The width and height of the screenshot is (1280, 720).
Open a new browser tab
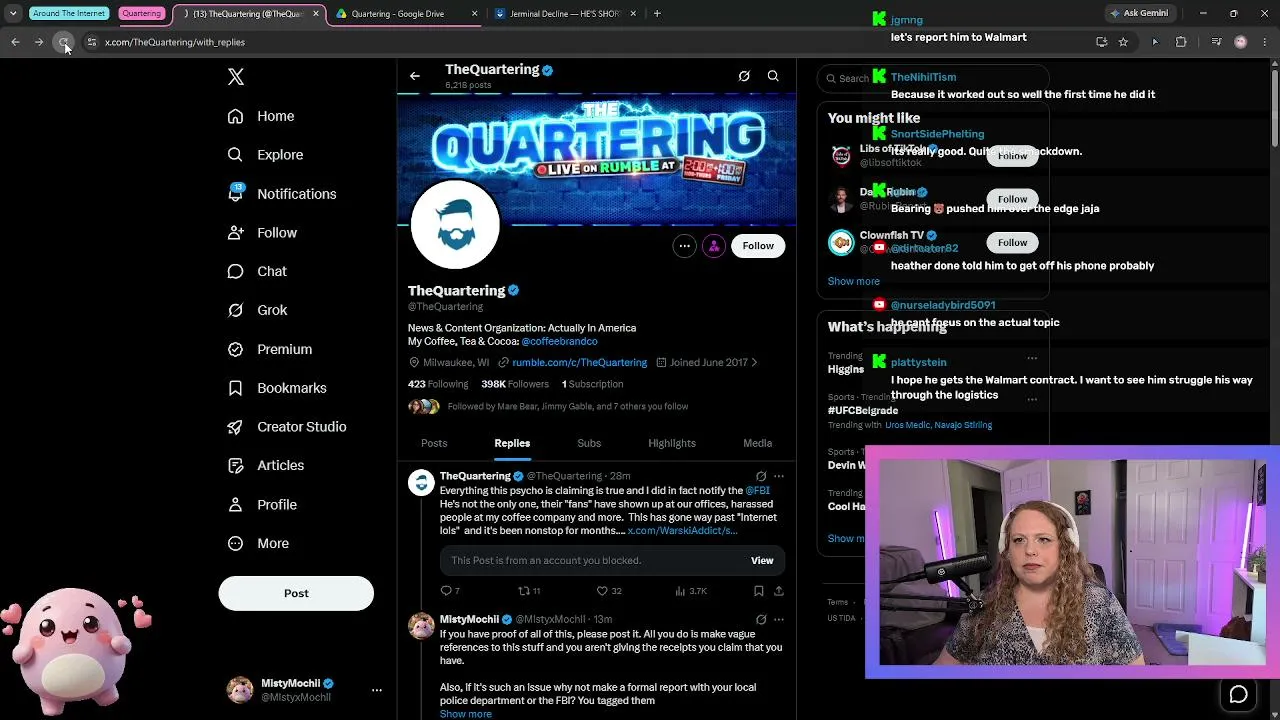click(657, 14)
